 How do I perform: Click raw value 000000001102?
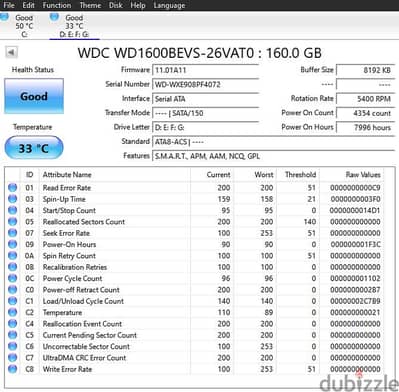355,278
